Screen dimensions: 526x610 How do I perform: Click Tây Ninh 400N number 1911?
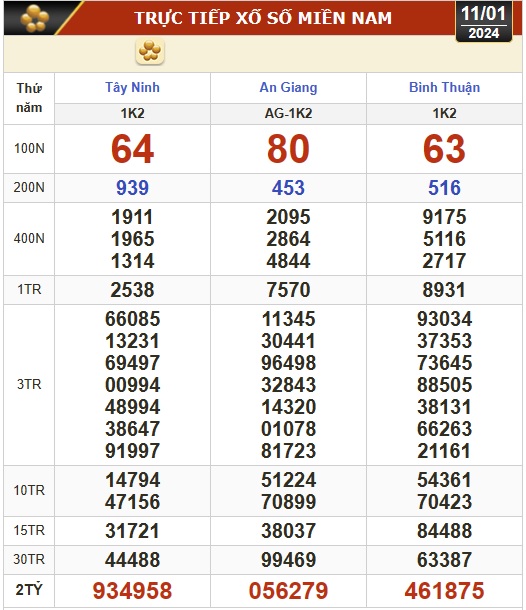tap(132, 217)
